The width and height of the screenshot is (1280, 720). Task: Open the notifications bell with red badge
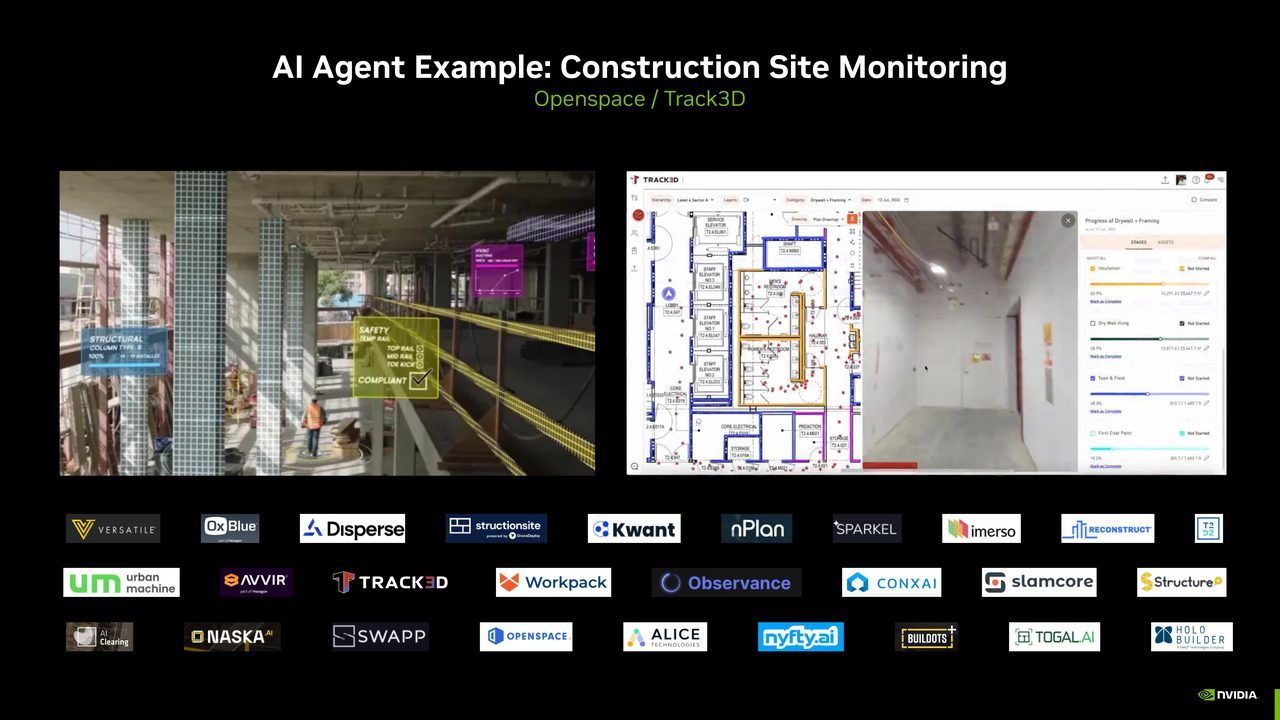click(1208, 179)
